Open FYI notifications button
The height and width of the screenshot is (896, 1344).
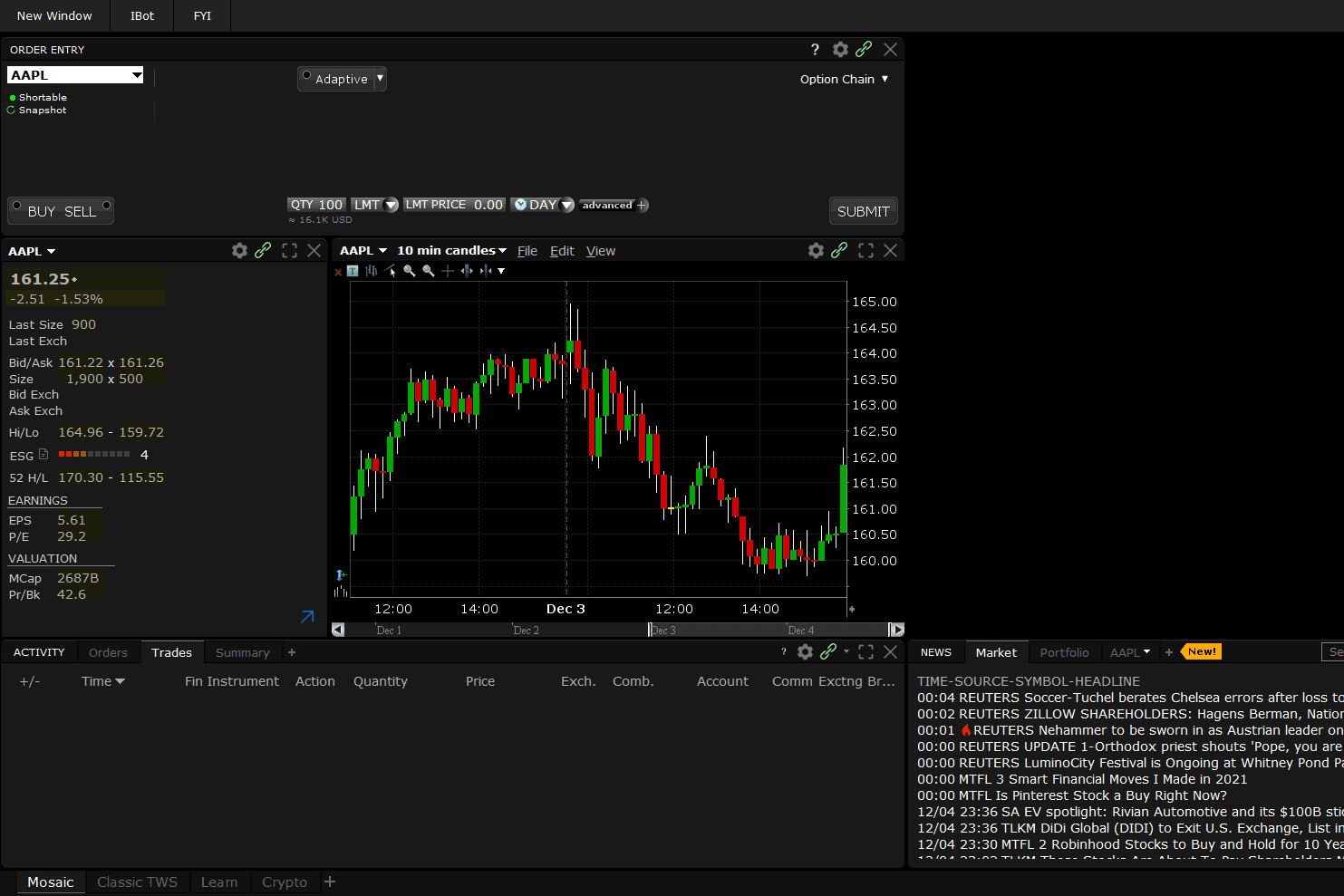[x=202, y=15]
